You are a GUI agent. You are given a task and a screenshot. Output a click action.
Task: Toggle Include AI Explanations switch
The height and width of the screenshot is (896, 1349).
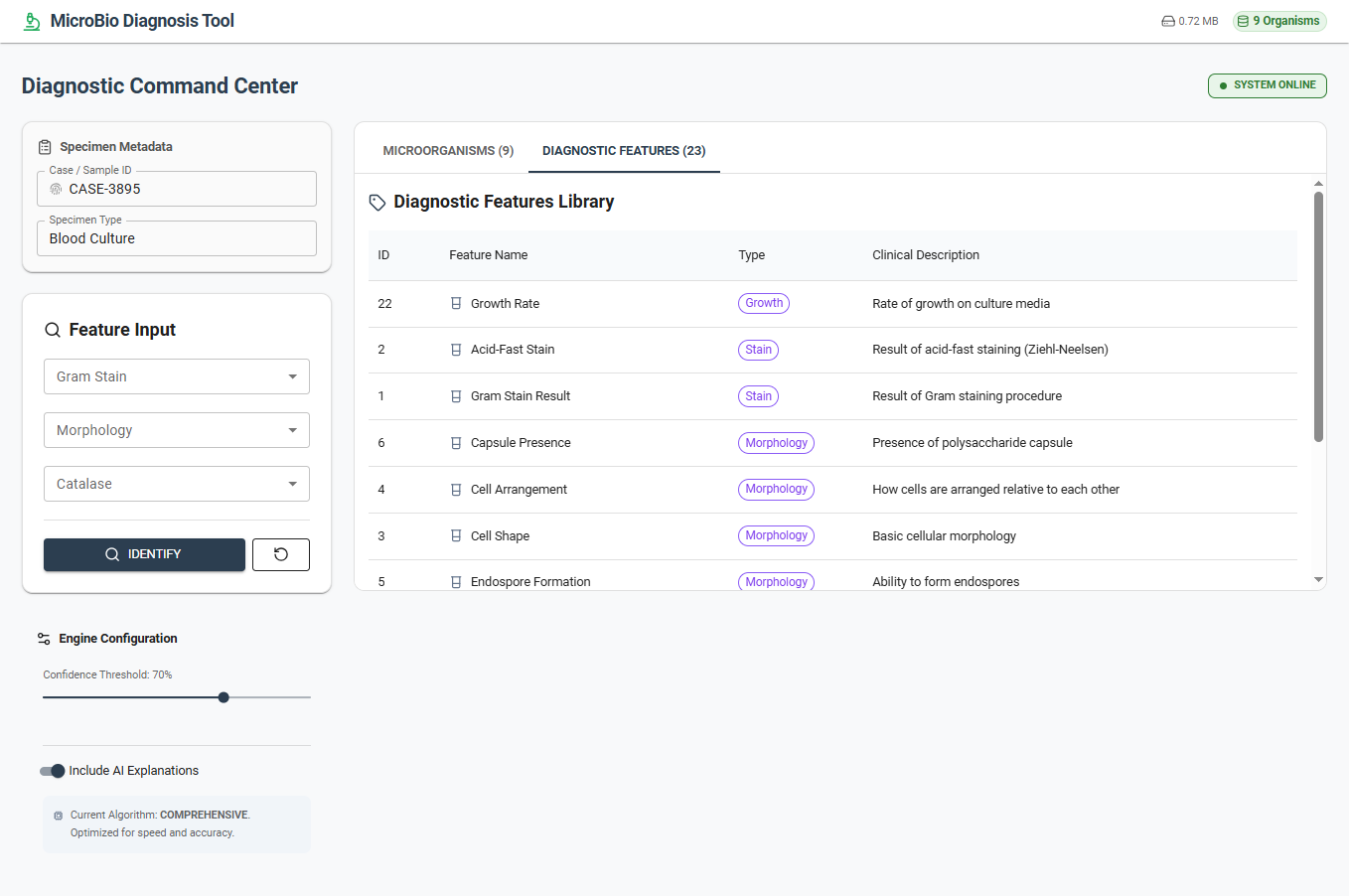coord(52,771)
